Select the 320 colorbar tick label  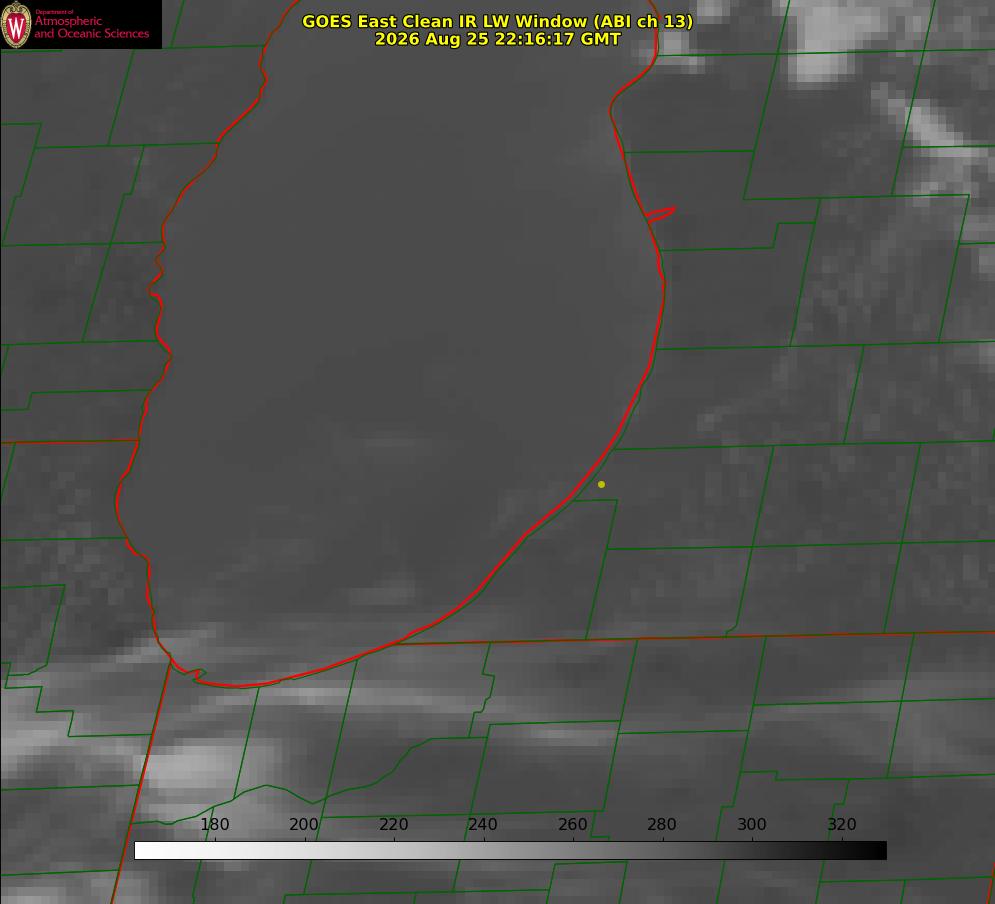click(842, 824)
